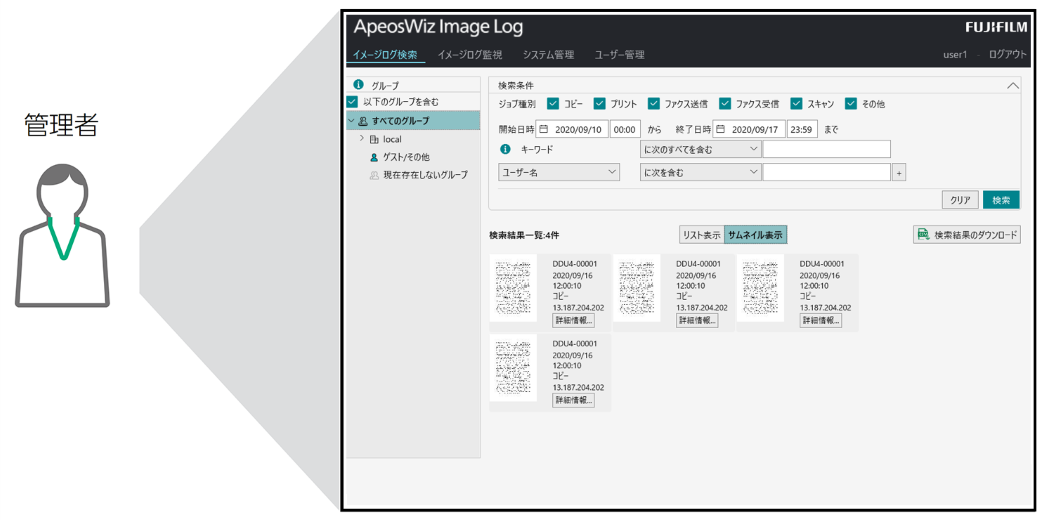This screenshot has height=520, width=1040.
Task: Open 詳細情報 for second thumbnail result
Action: tap(696, 320)
